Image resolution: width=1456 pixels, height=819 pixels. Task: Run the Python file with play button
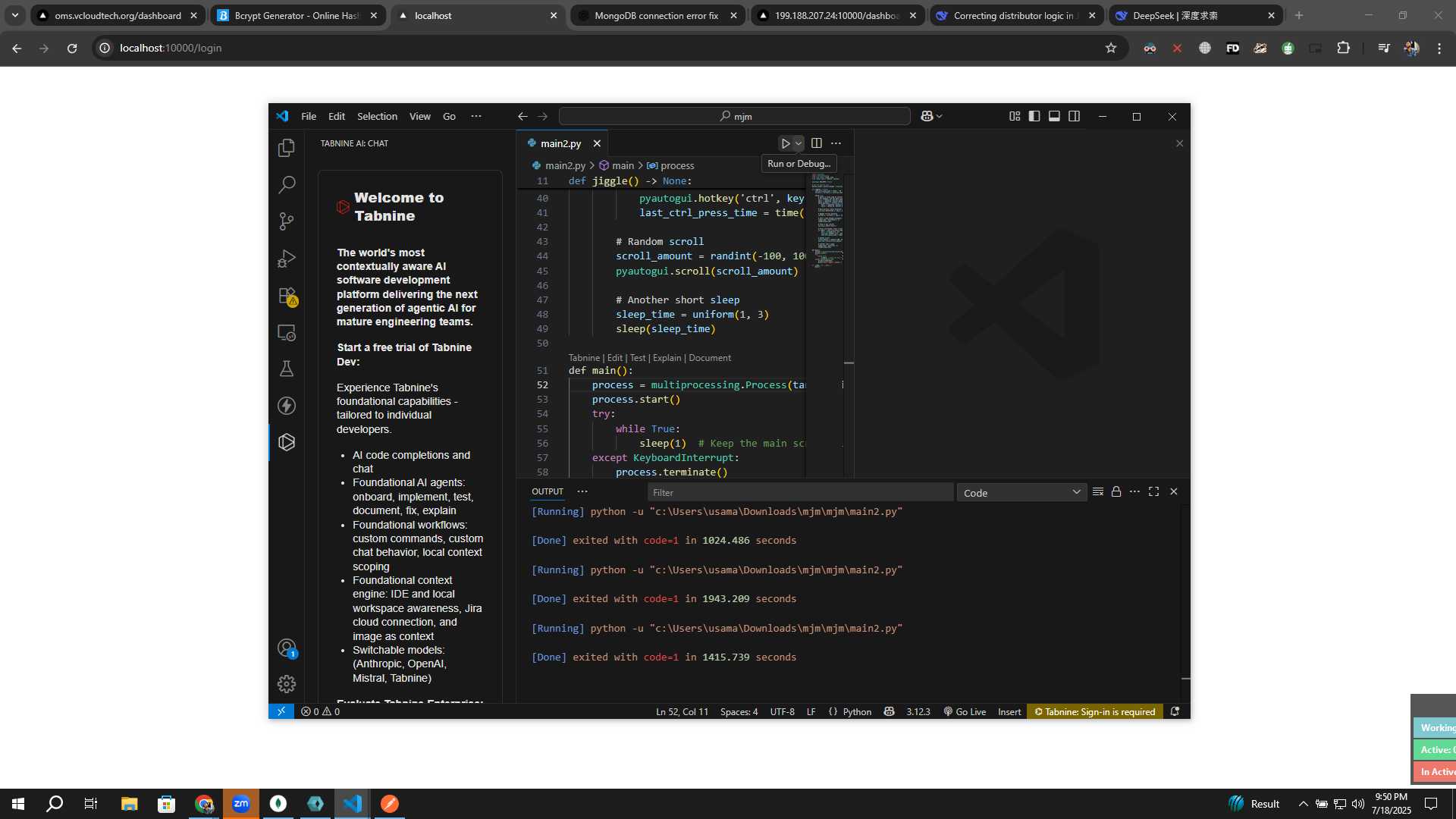pyautogui.click(x=786, y=143)
